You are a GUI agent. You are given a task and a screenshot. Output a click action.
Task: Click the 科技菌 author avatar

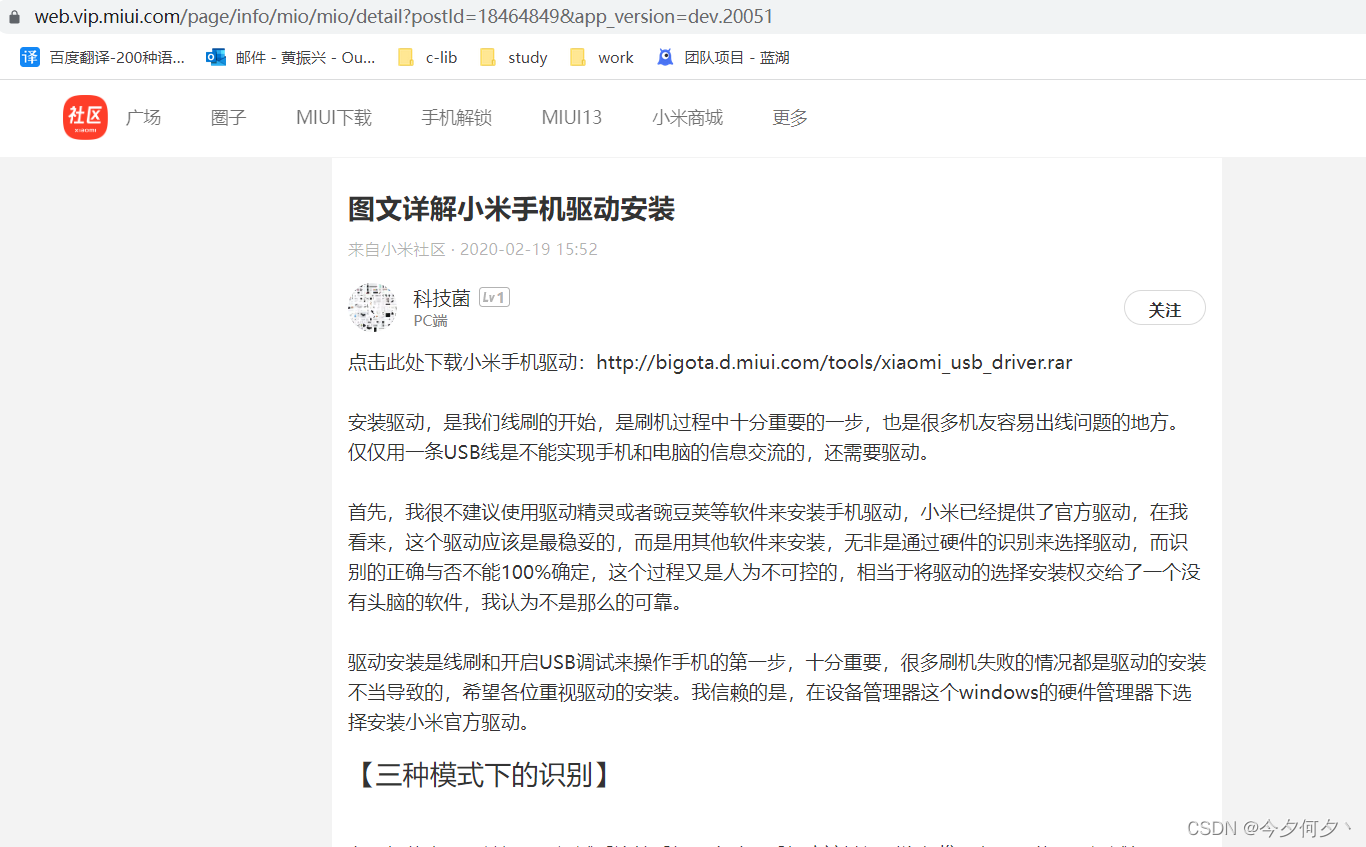[372, 307]
